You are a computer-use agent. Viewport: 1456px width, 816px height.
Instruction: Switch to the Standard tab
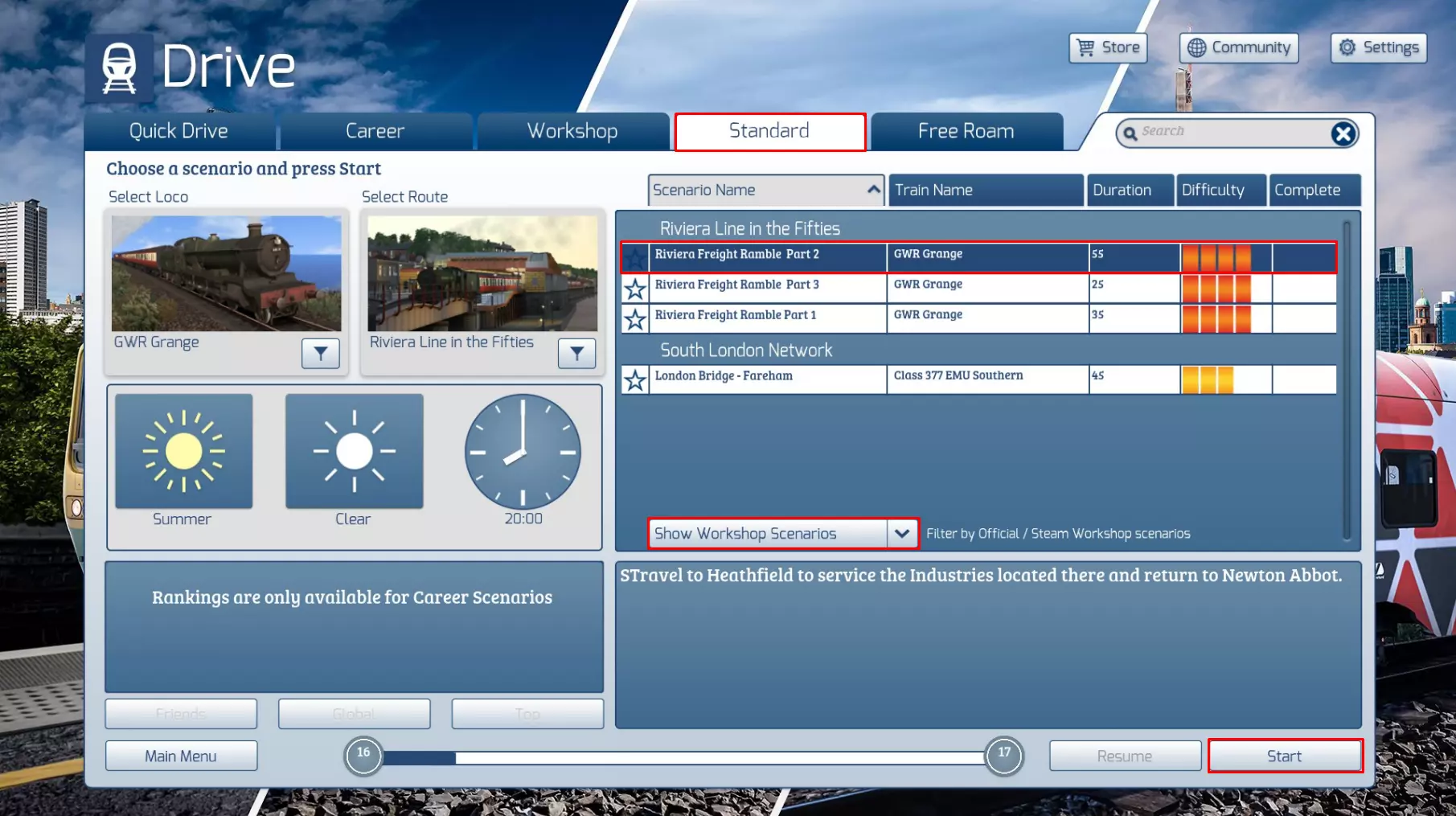[769, 131]
